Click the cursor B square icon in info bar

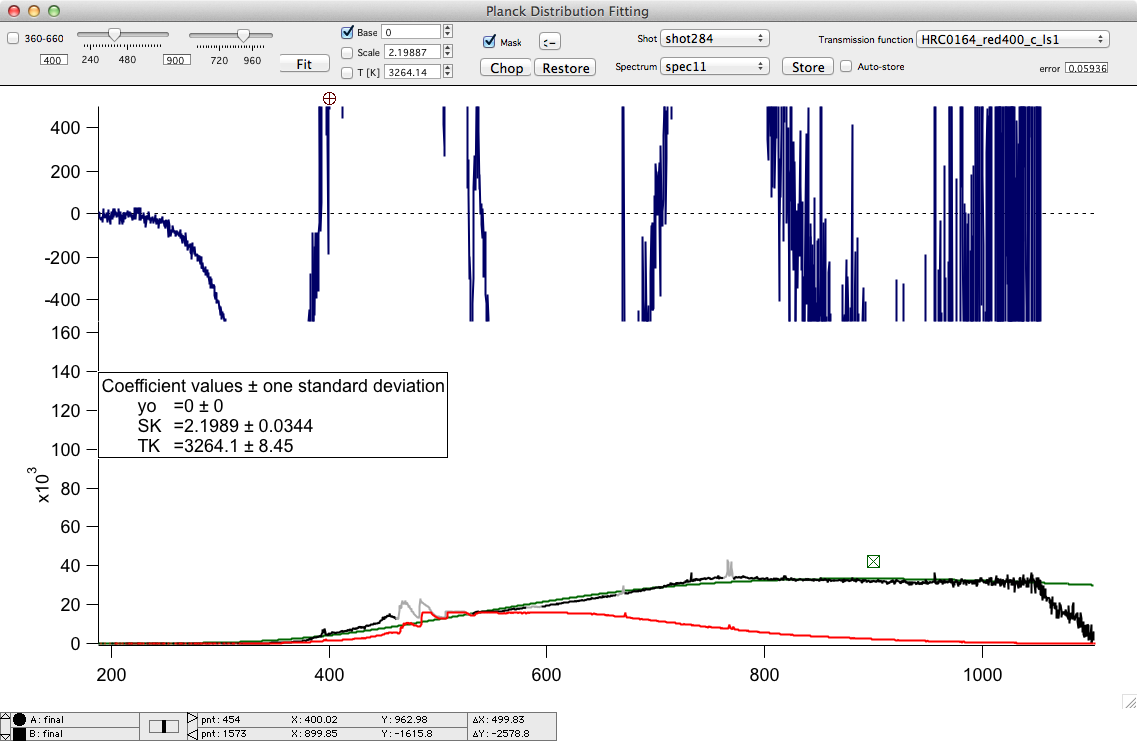[19, 734]
